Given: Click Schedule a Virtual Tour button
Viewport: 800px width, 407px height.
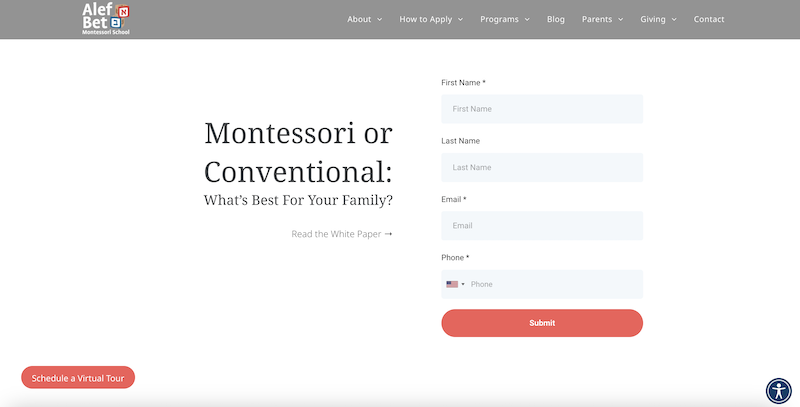Looking at the screenshot, I should click(x=78, y=378).
